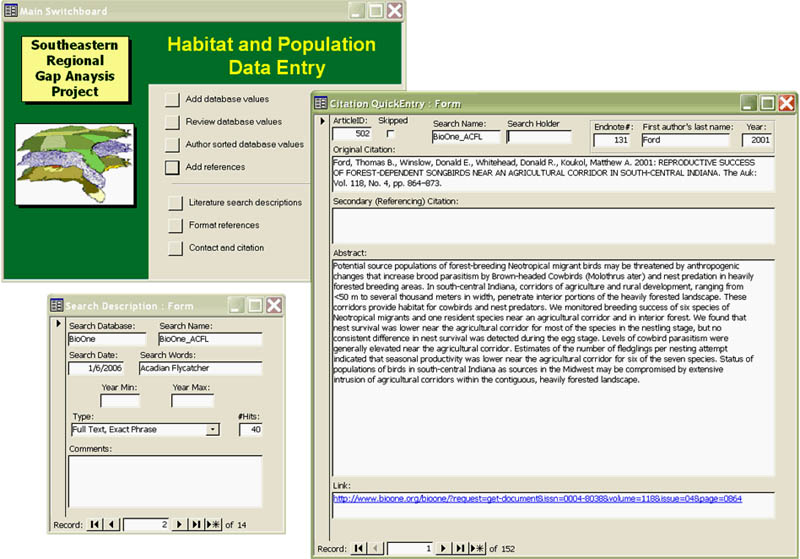Go to previous record in Search Description
Viewport: 800px width, 559px height.
(111, 524)
